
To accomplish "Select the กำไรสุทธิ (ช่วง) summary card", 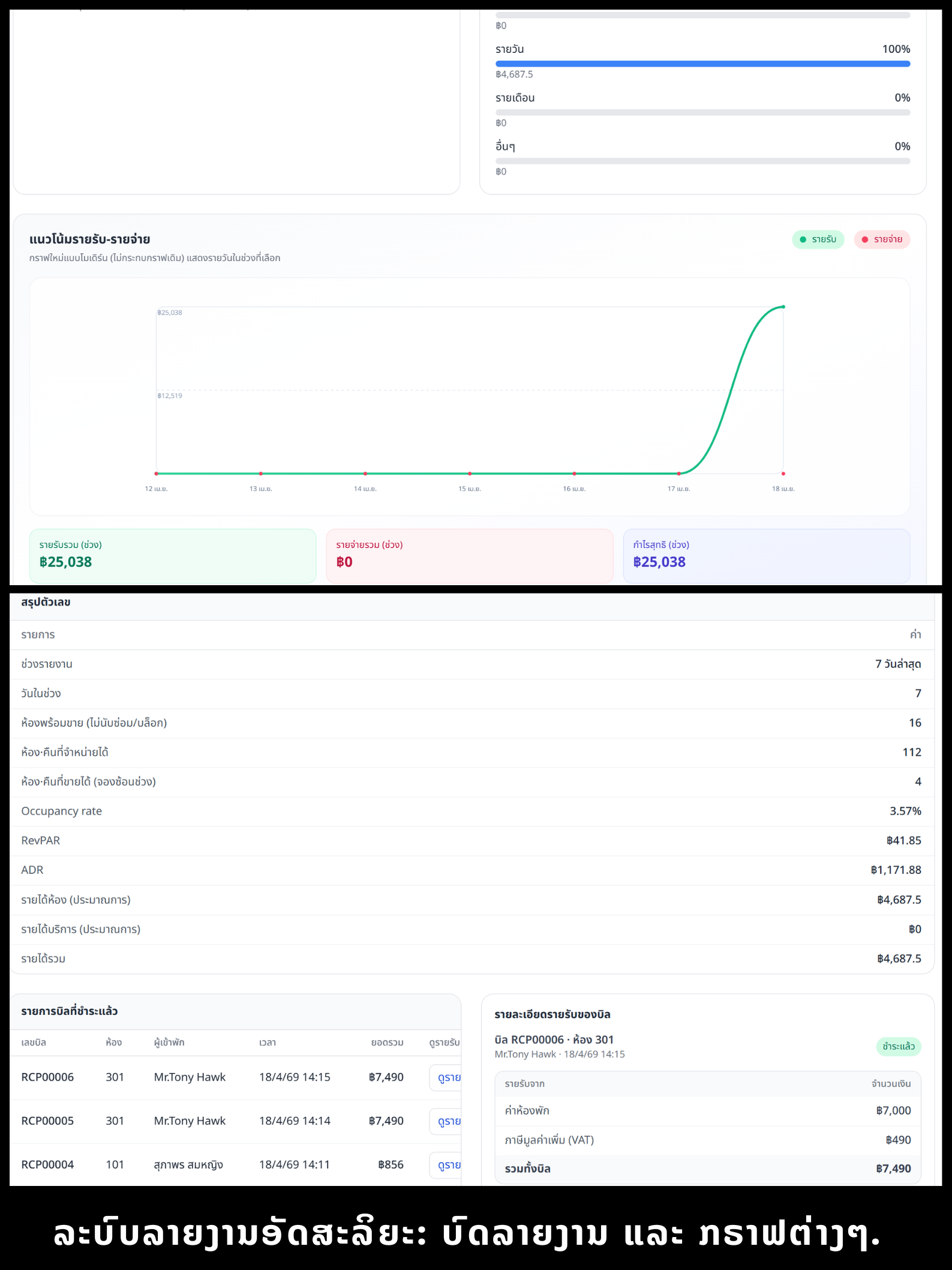I will tap(766, 555).
